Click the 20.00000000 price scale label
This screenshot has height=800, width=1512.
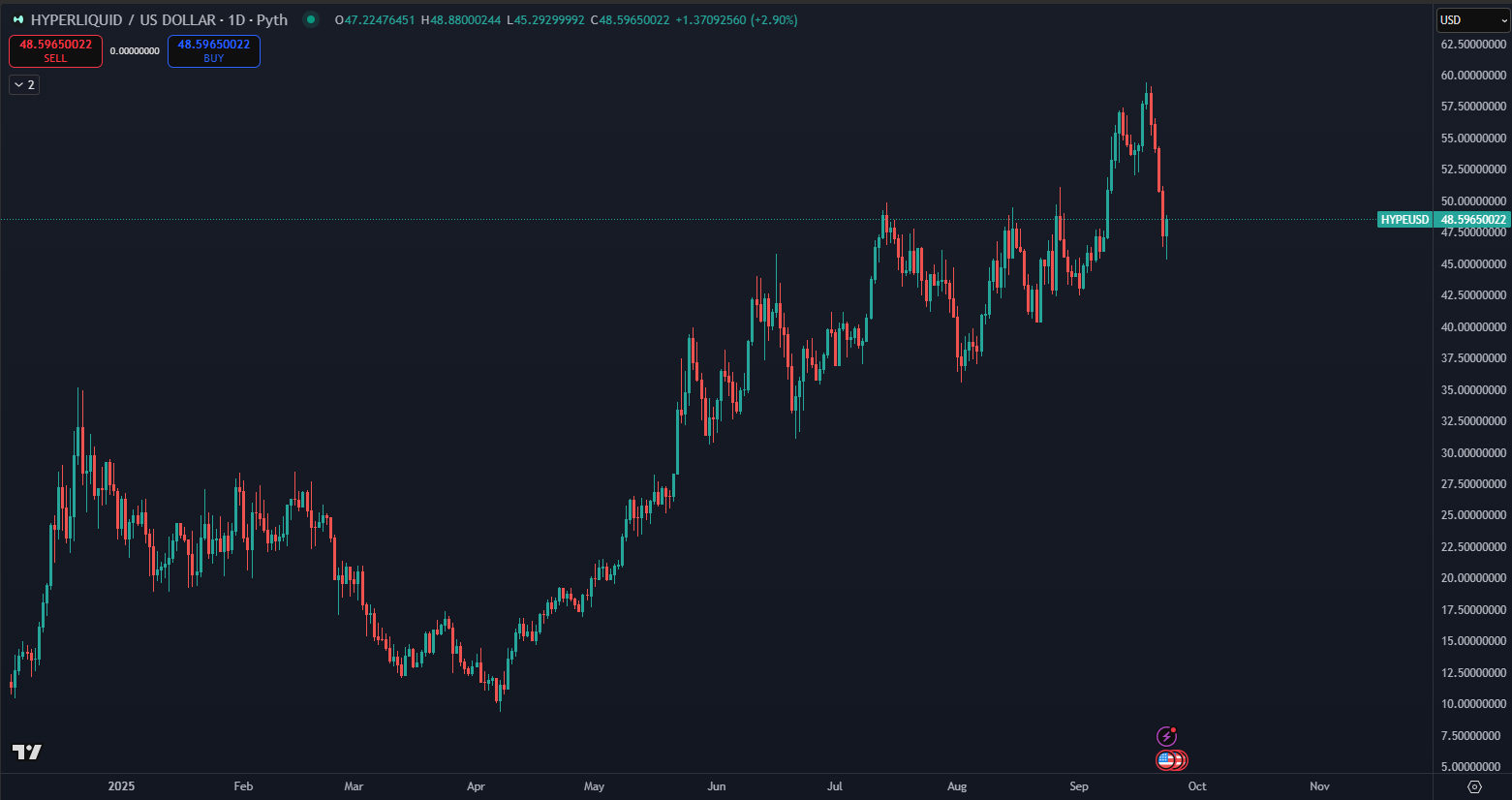[1473, 578]
